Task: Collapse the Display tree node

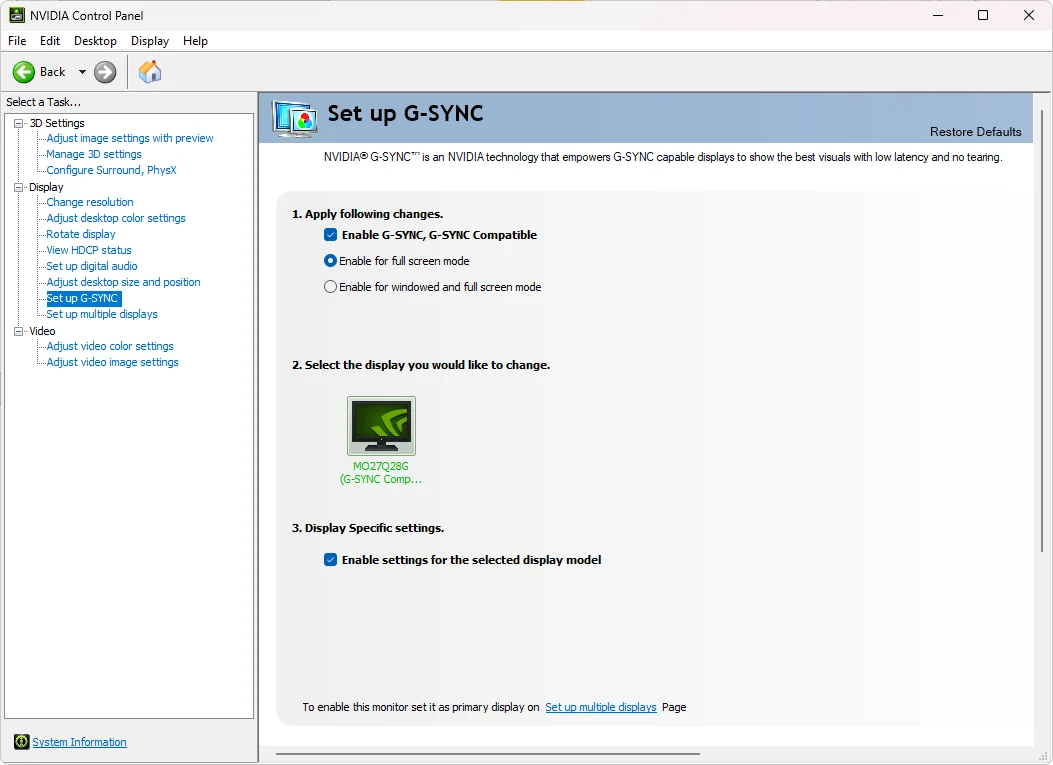Action: tap(19, 187)
